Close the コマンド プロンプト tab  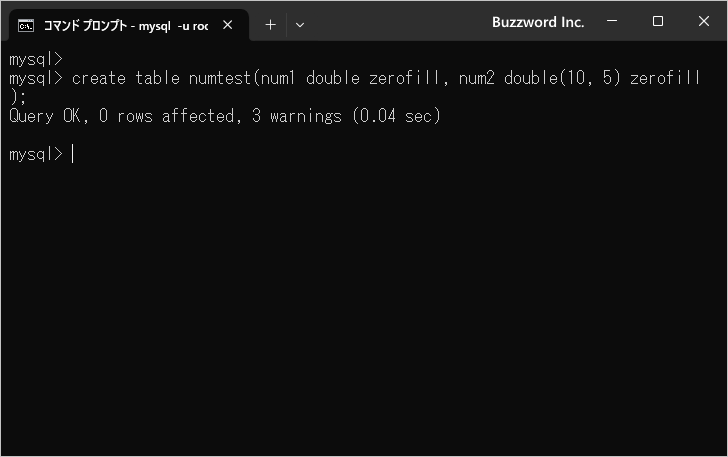point(228,25)
